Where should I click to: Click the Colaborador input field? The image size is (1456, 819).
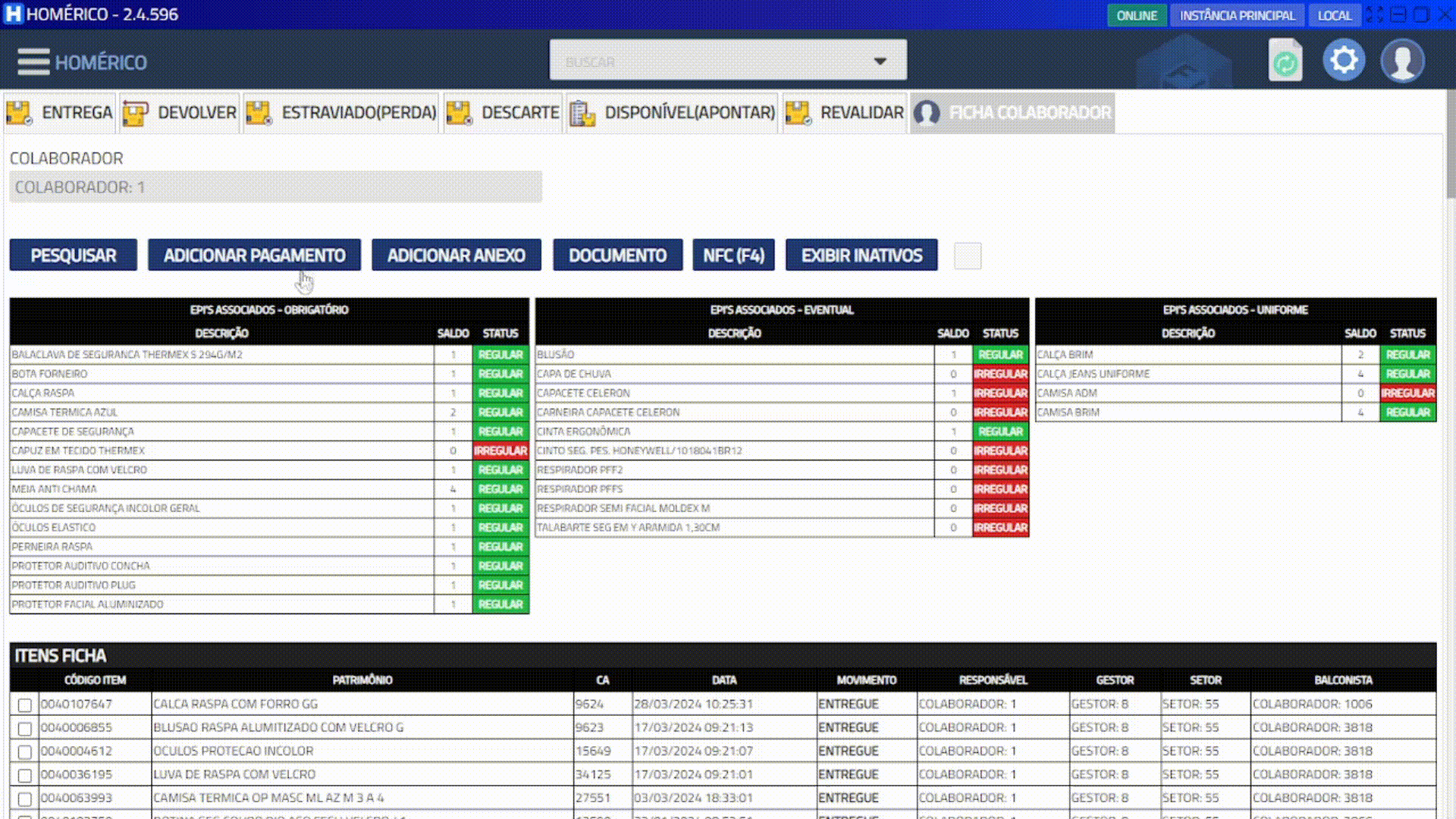pyautogui.click(x=275, y=187)
